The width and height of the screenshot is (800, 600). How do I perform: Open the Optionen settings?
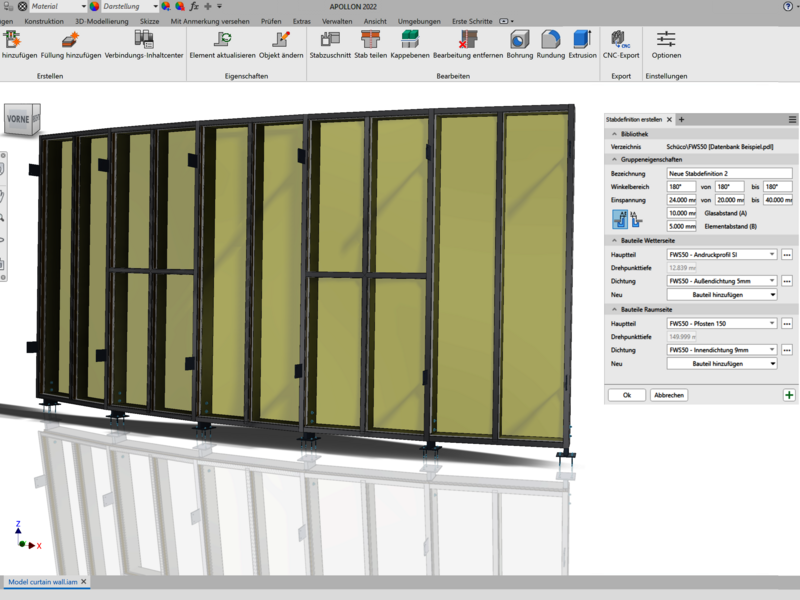point(666,40)
